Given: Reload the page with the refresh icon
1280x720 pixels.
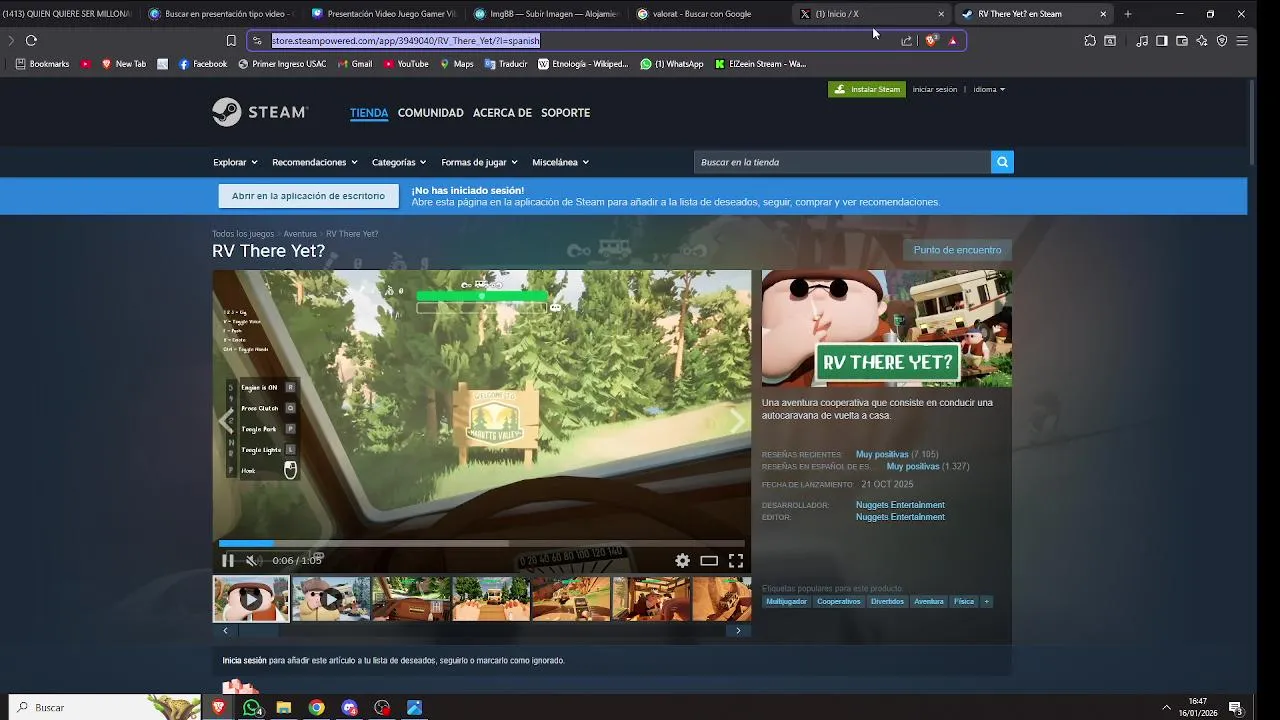Looking at the screenshot, I should (x=31, y=41).
